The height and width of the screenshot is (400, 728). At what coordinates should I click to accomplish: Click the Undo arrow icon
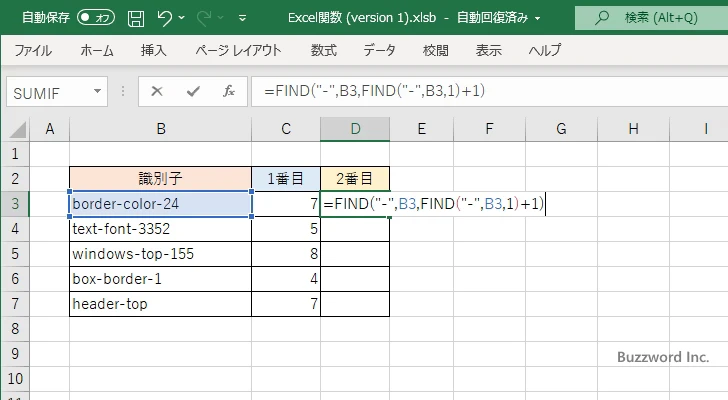point(164,18)
